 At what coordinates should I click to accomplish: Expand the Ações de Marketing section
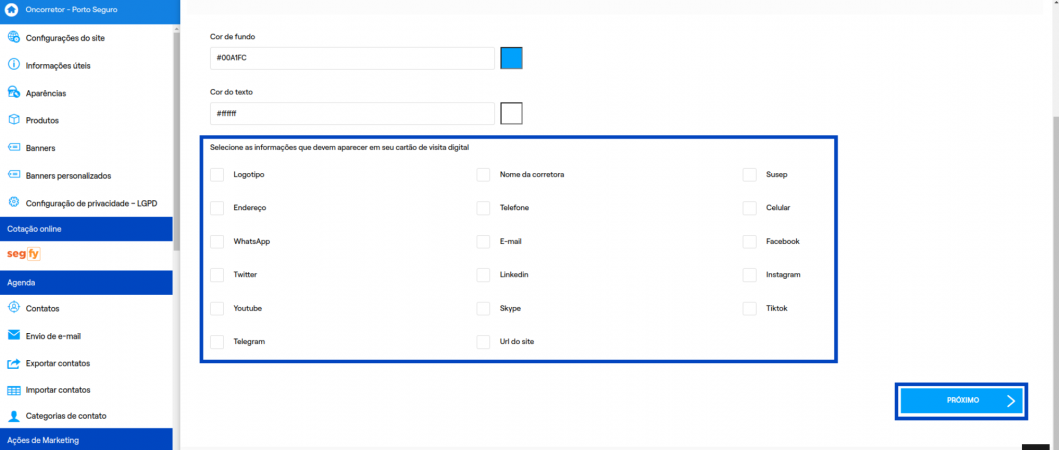pos(86,439)
